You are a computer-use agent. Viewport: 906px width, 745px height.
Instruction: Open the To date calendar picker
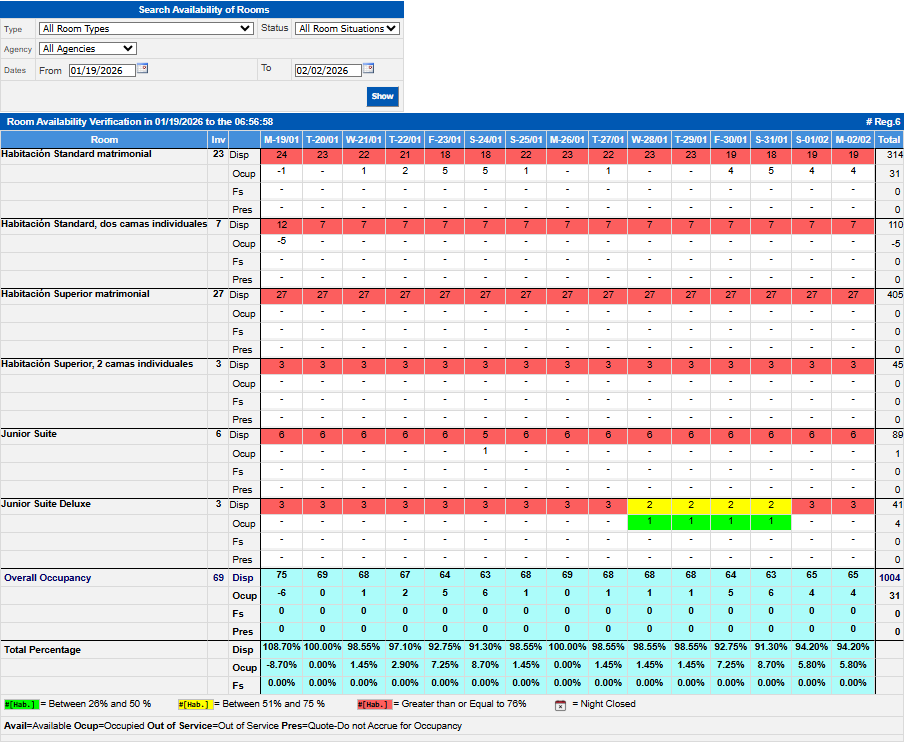[x=368, y=69]
